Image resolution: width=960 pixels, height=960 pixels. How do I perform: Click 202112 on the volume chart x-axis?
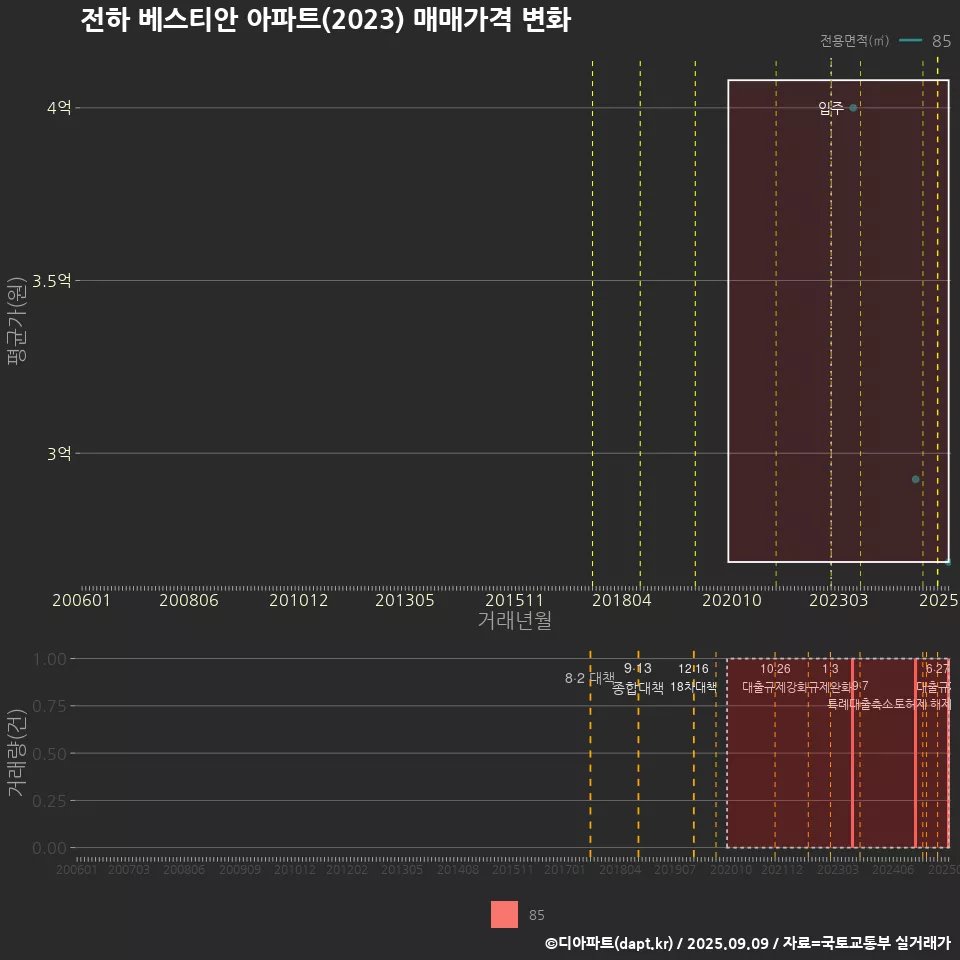point(782,869)
